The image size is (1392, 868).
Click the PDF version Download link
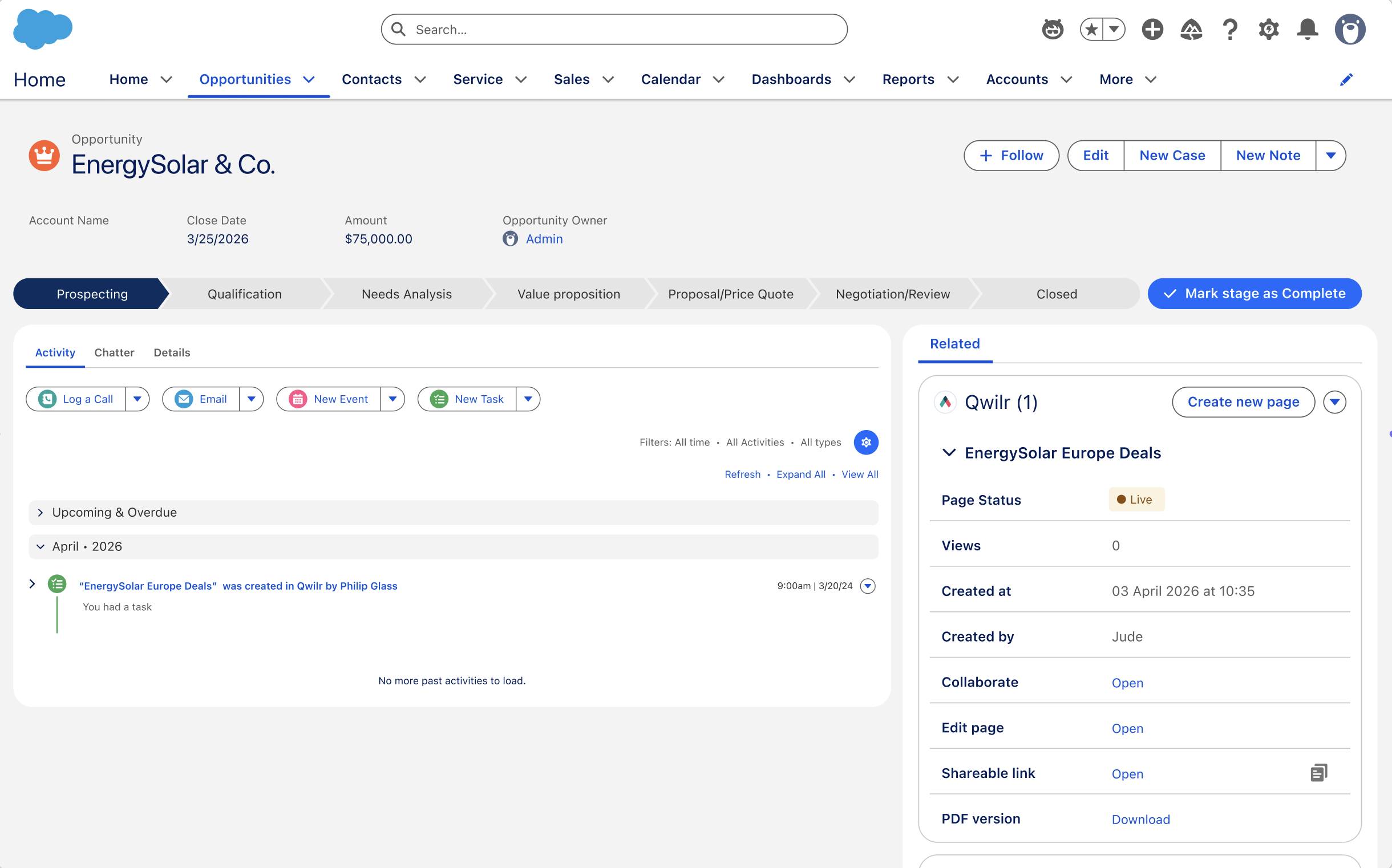coord(1140,819)
